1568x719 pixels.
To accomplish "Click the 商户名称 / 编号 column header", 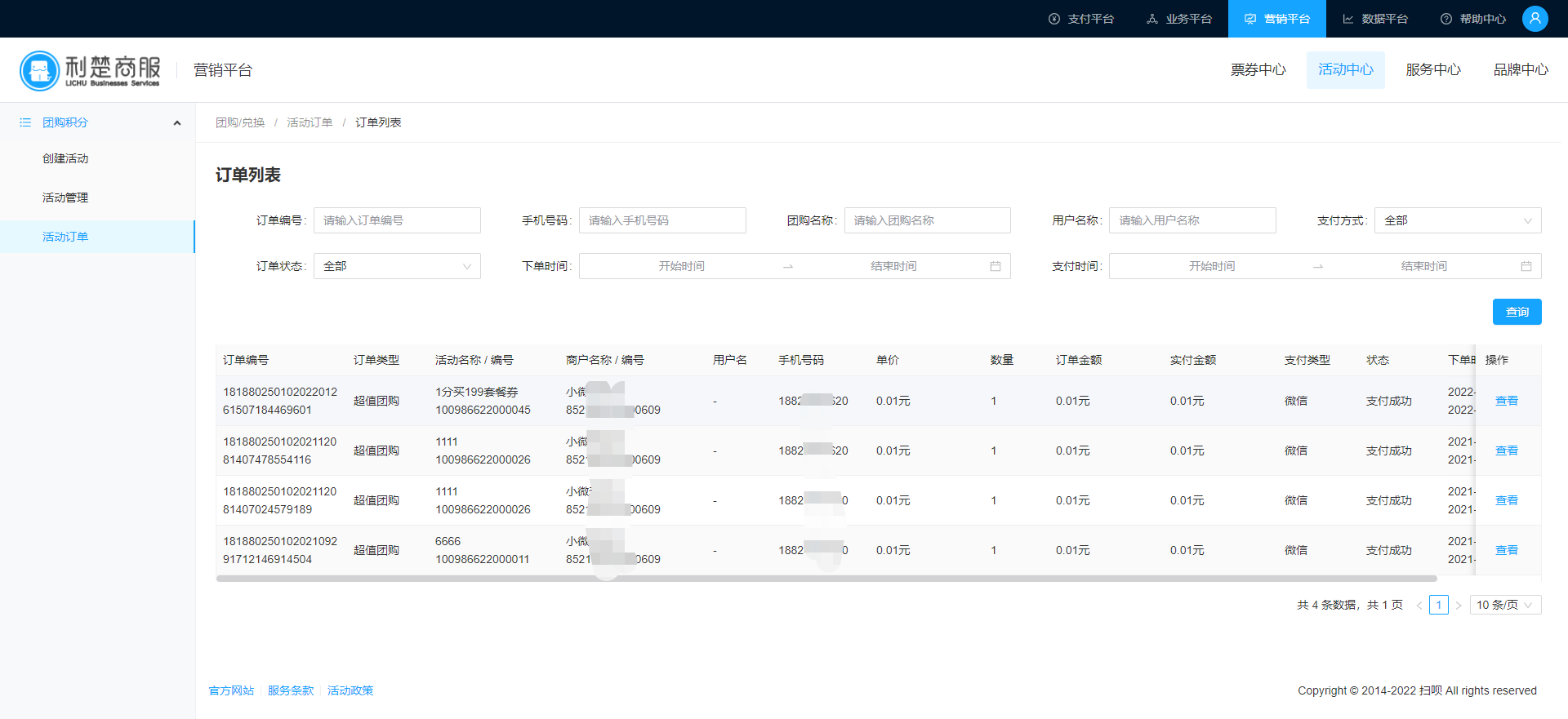I will click(605, 360).
